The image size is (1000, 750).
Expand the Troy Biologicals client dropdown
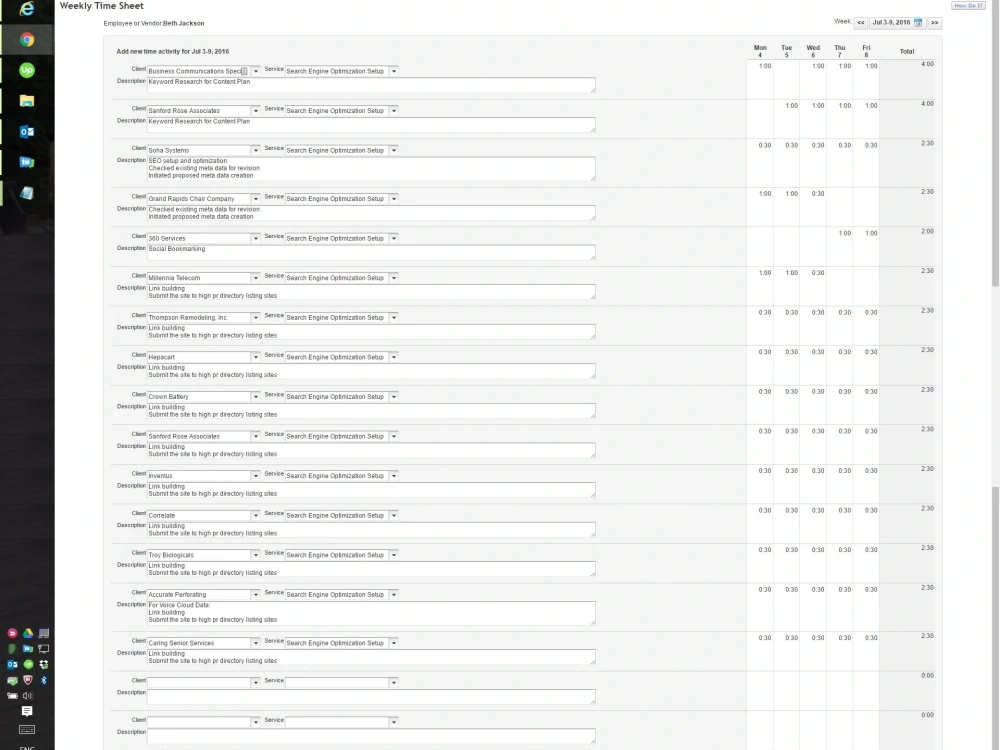click(256, 555)
